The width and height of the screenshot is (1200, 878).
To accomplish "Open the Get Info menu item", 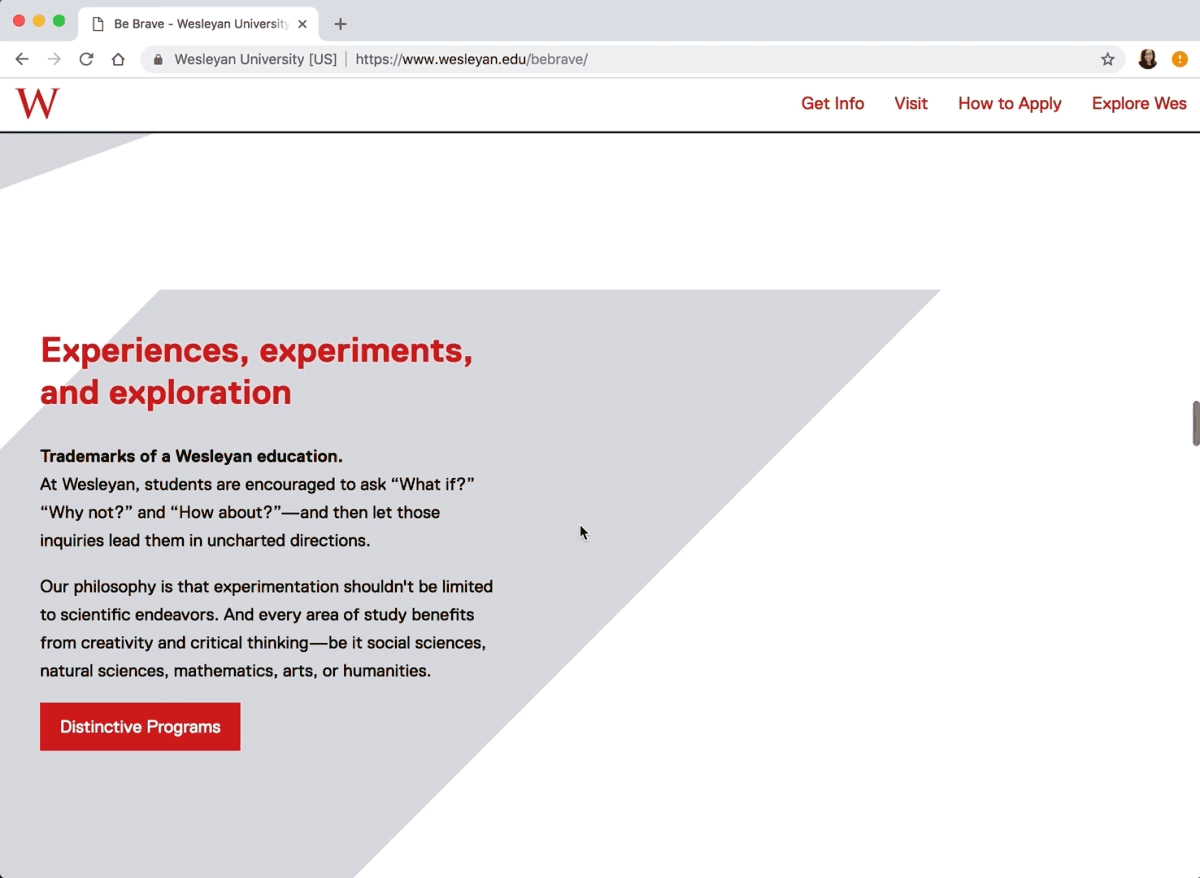I will (x=832, y=103).
